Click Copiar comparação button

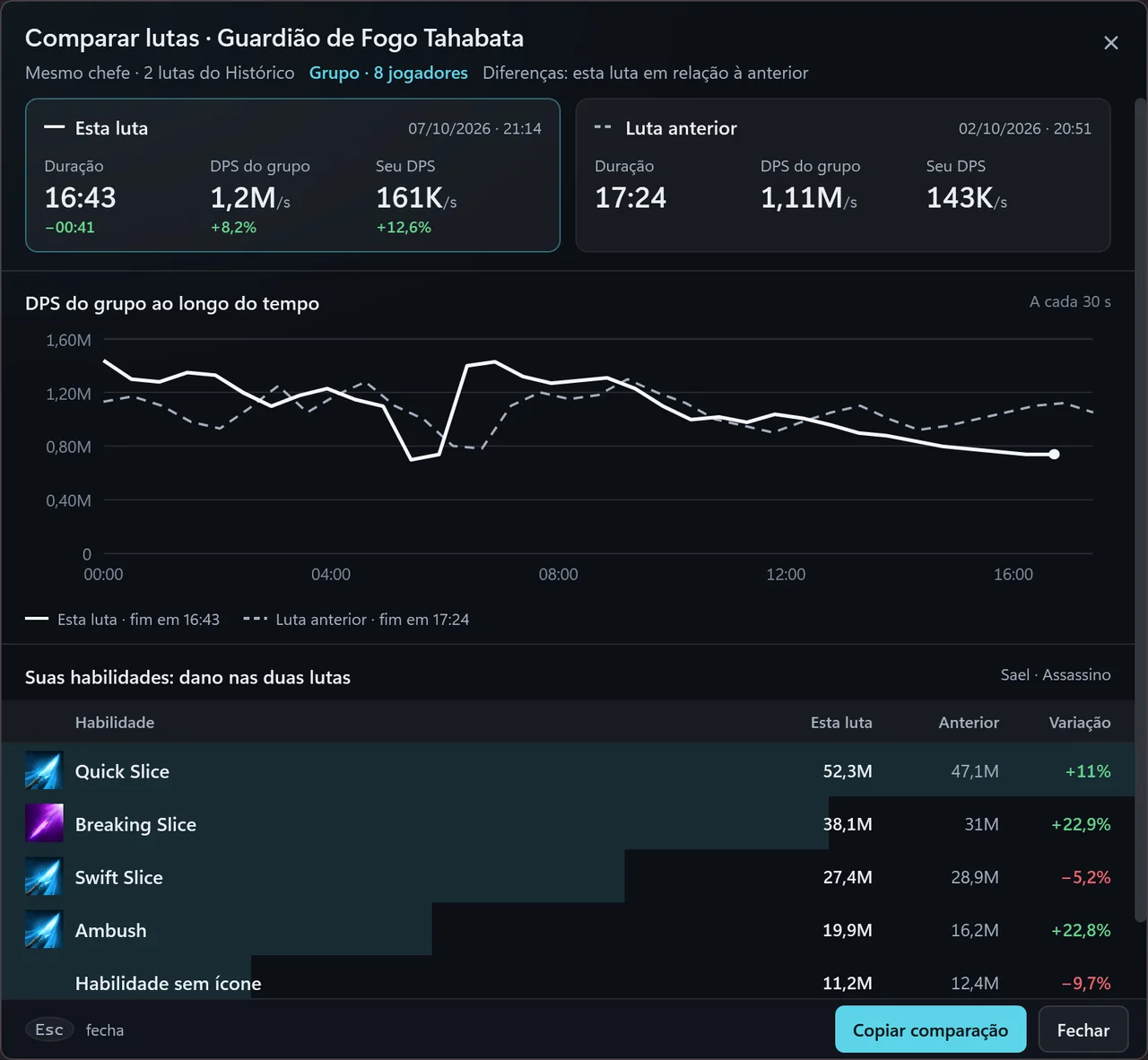(x=930, y=1030)
